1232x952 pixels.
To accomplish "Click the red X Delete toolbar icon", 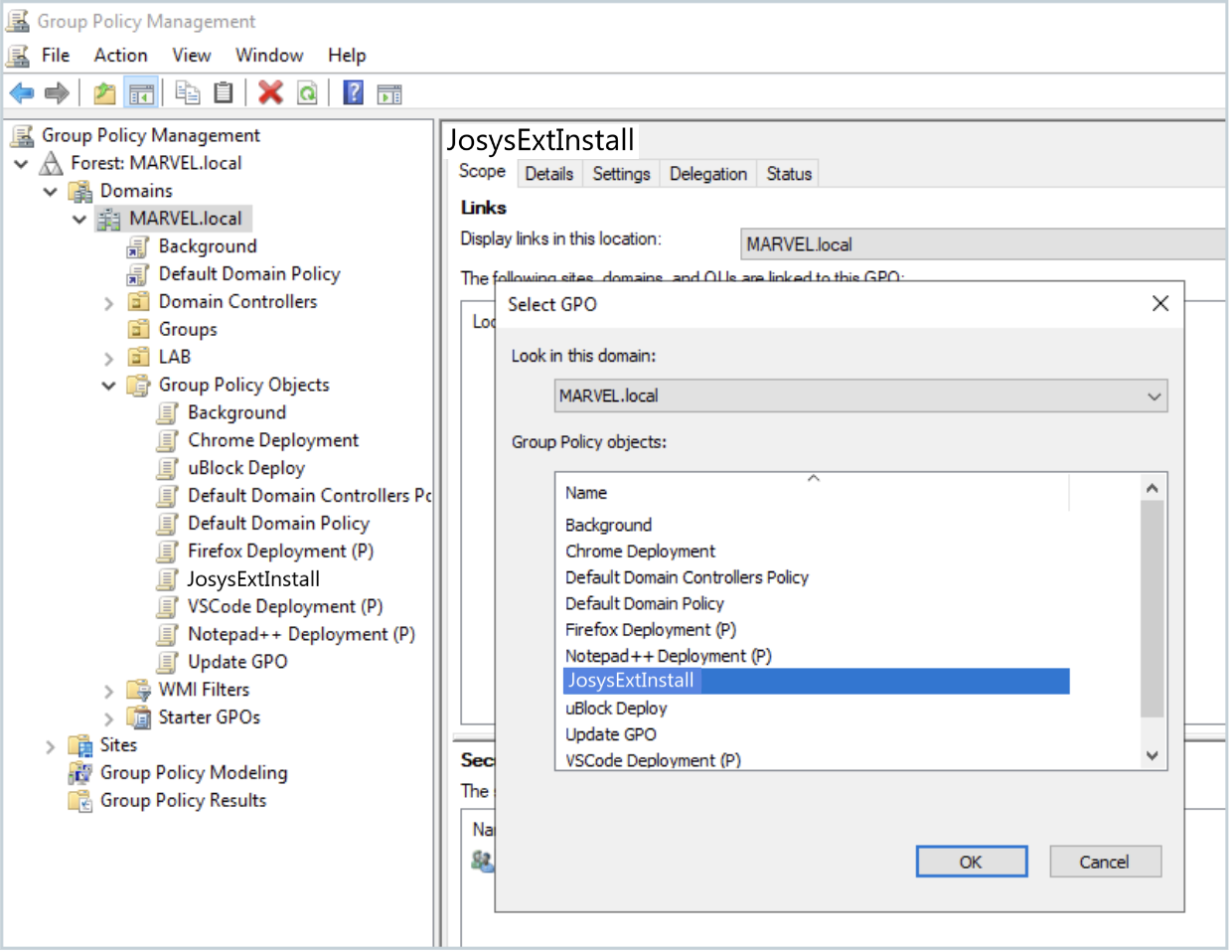I will click(x=270, y=92).
